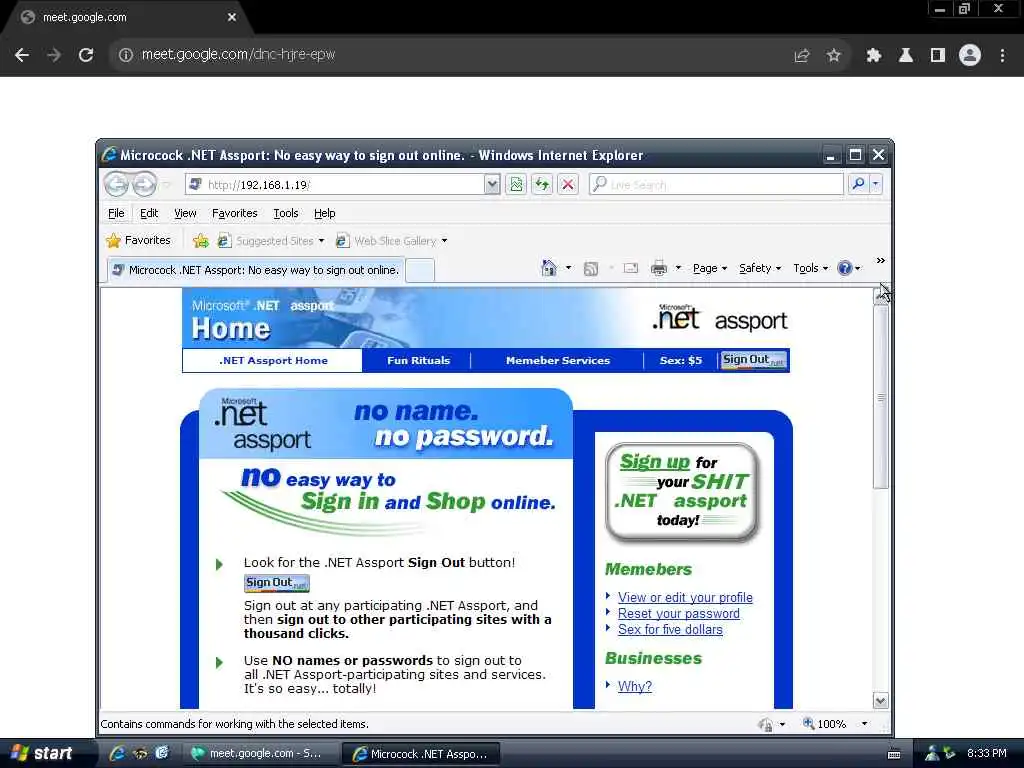
Task: Expand the Page command menu
Action: pos(710,268)
